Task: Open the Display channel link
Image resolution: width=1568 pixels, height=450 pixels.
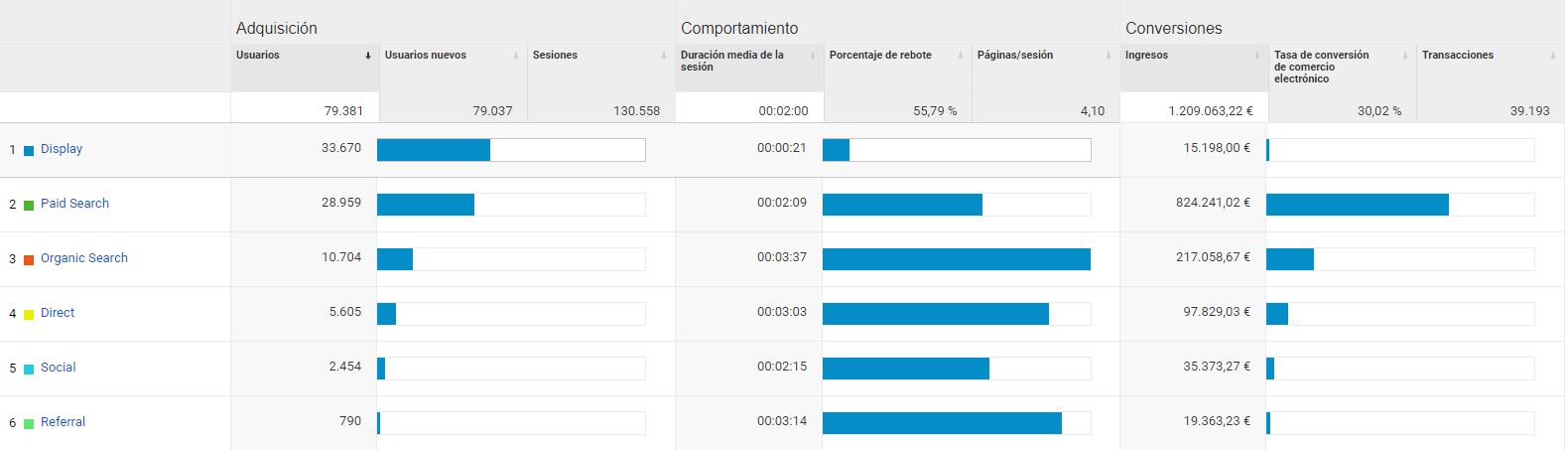Action: (62, 149)
